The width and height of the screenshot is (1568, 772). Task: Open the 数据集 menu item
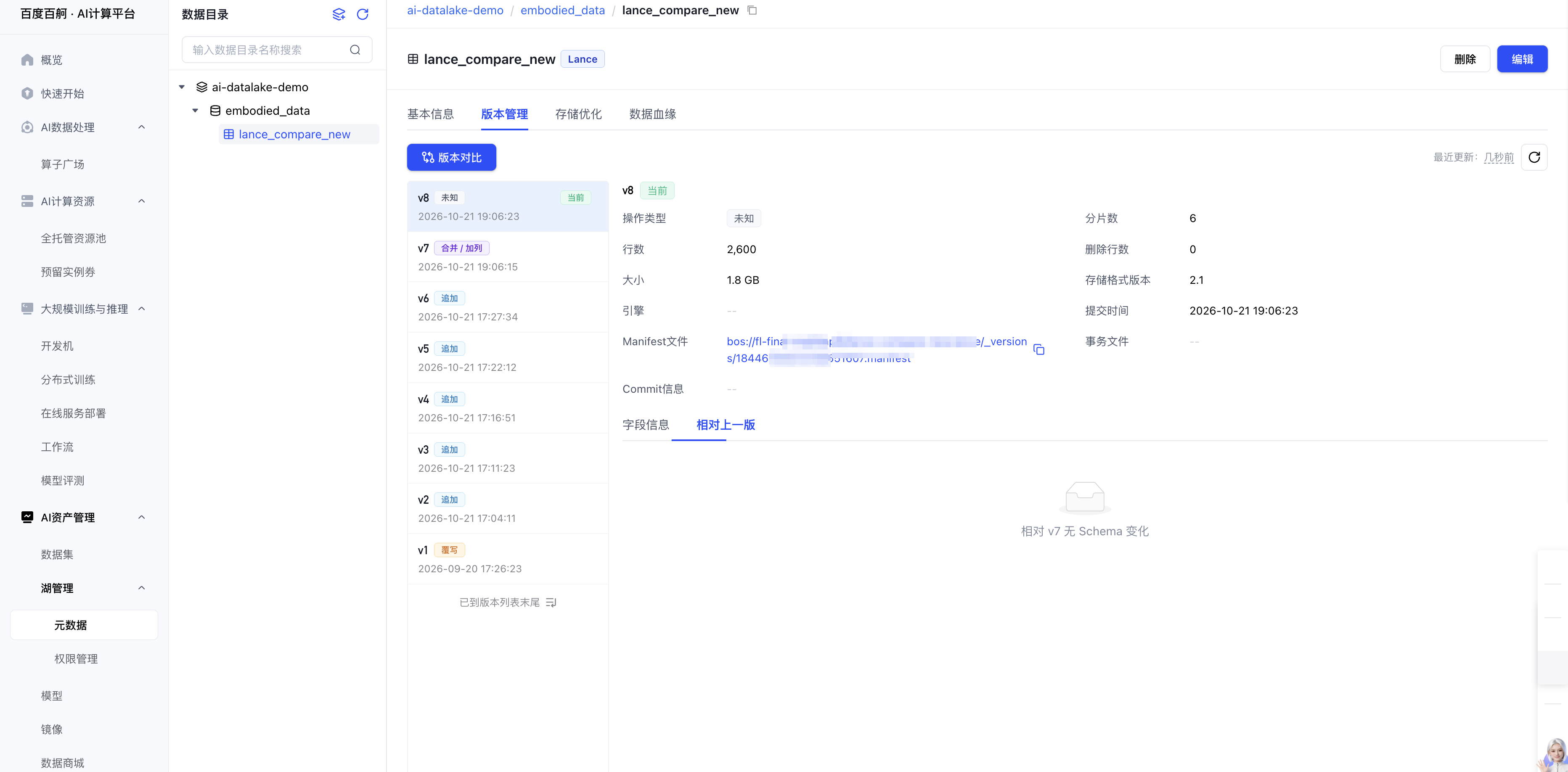tap(57, 554)
